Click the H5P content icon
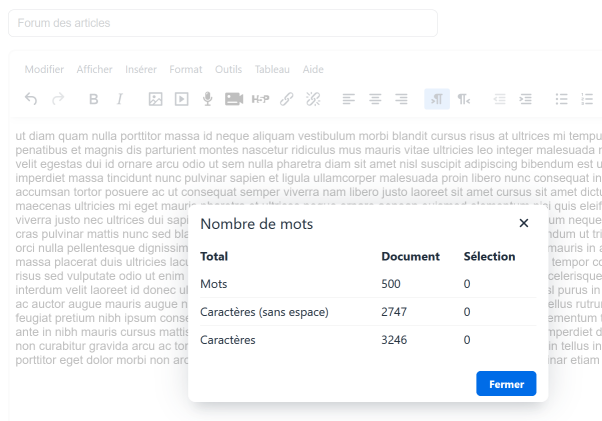The width and height of the screenshot is (602, 421). 261,99
